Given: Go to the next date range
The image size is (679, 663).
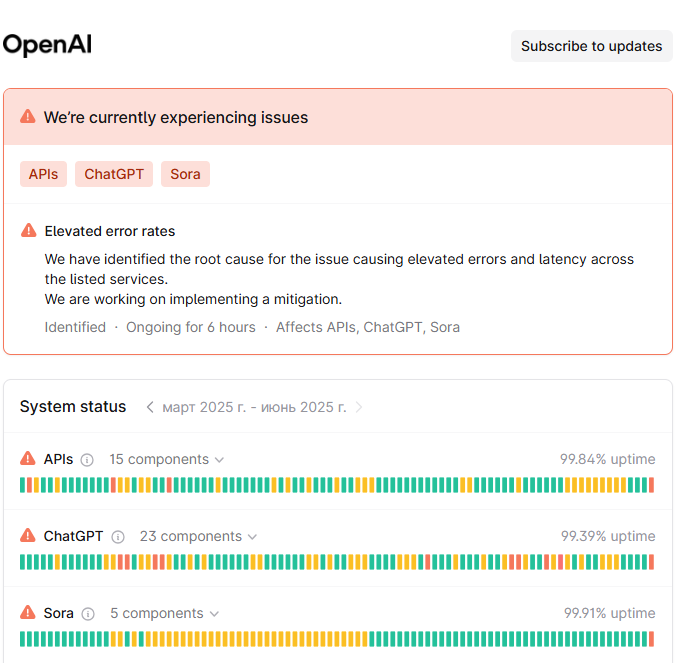Looking at the screenshot, I should click(359, 407).
